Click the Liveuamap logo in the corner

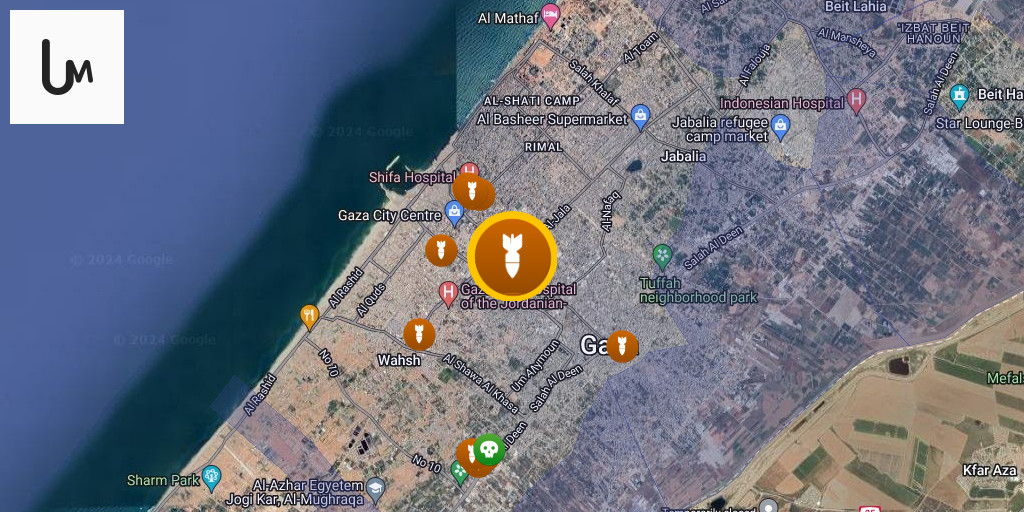tap(67, 67)
